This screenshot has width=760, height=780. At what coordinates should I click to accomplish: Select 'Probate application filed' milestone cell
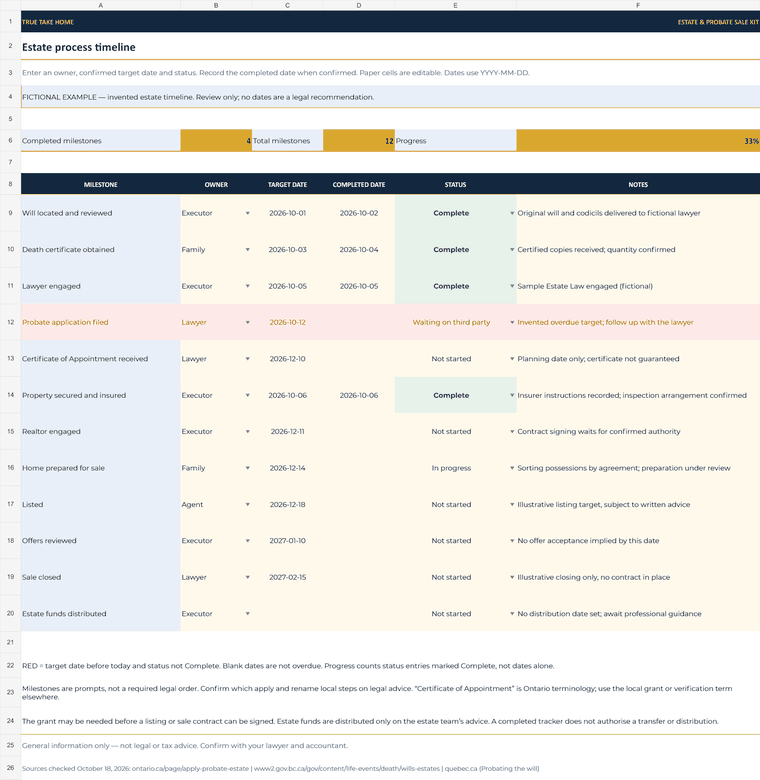100,322
